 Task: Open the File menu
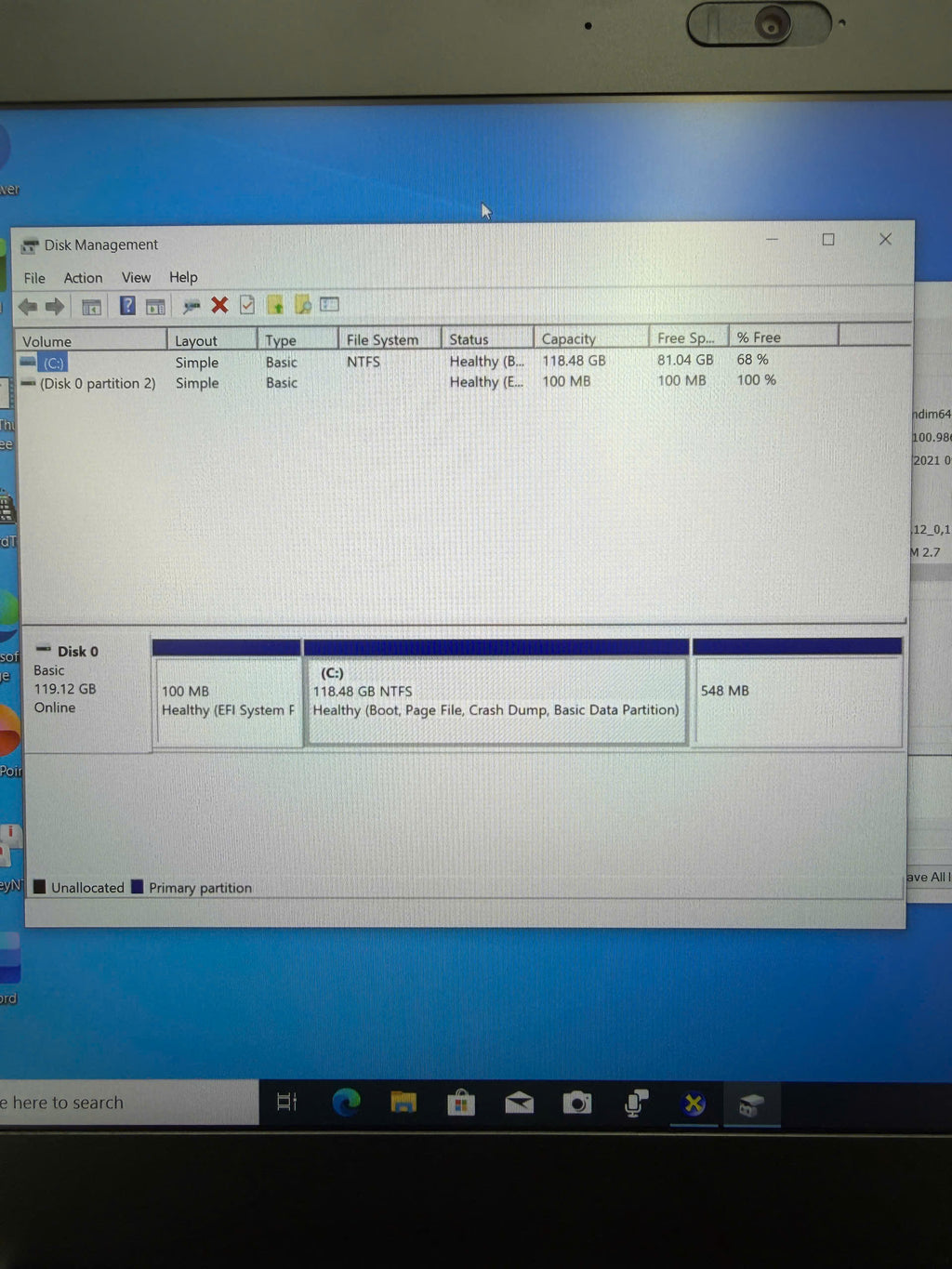pyautogui.click(x=34, y=278)
